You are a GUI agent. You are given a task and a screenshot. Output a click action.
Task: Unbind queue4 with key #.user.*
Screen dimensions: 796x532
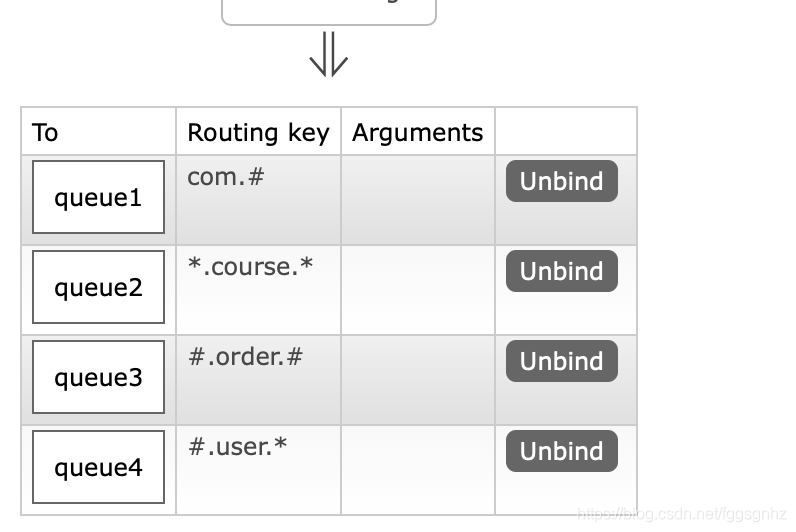561,451
